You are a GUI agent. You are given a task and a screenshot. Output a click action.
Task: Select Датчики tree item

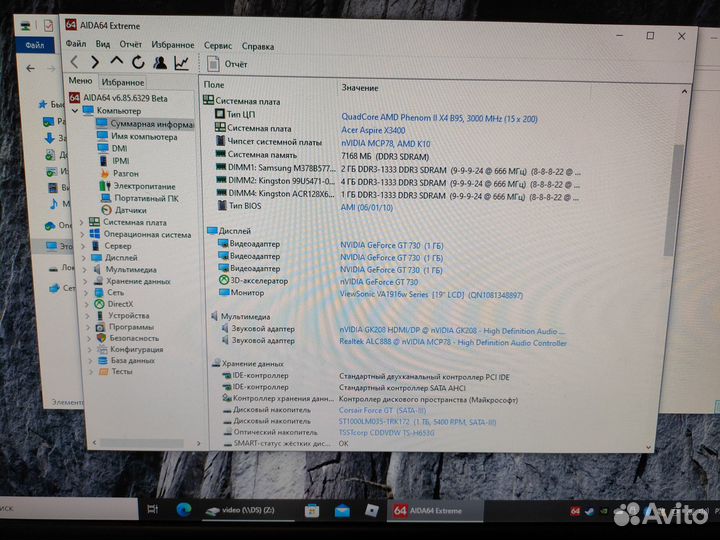coord(124,210)
